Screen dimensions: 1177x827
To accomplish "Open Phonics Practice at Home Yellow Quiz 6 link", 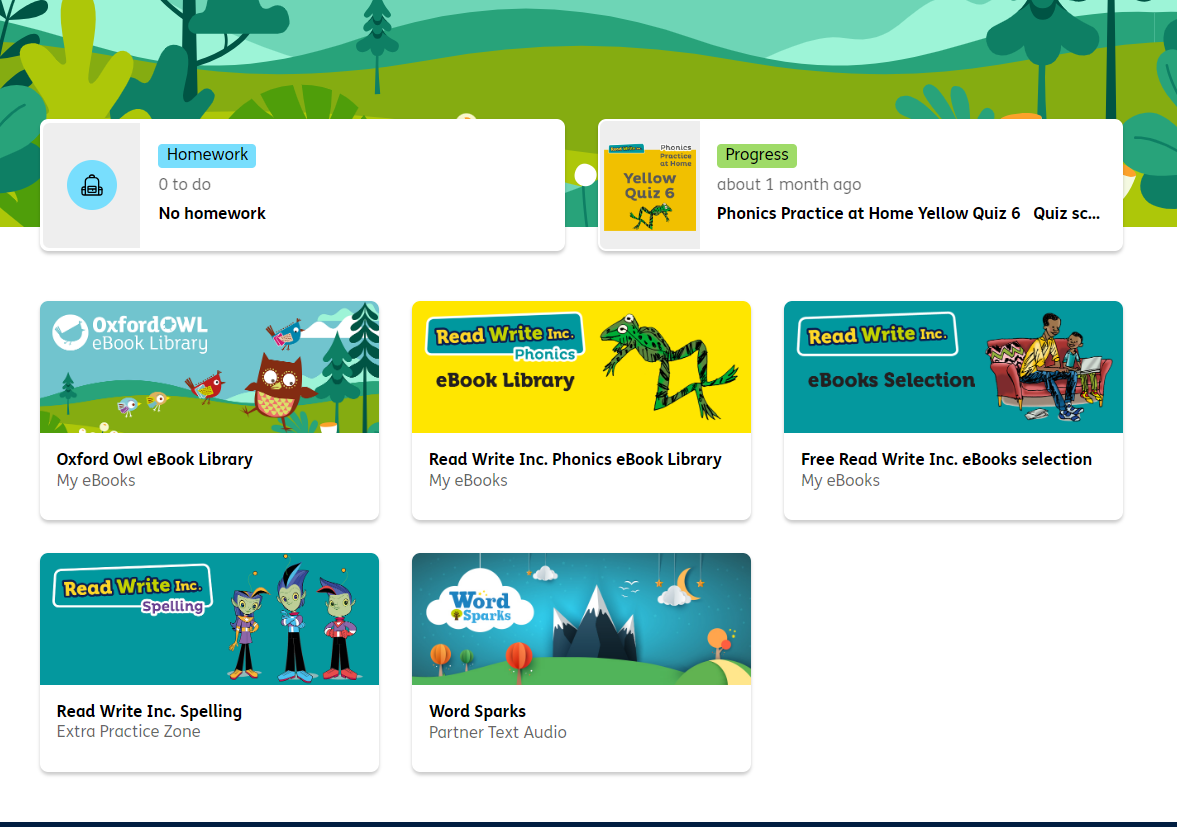I will [868, 214].
